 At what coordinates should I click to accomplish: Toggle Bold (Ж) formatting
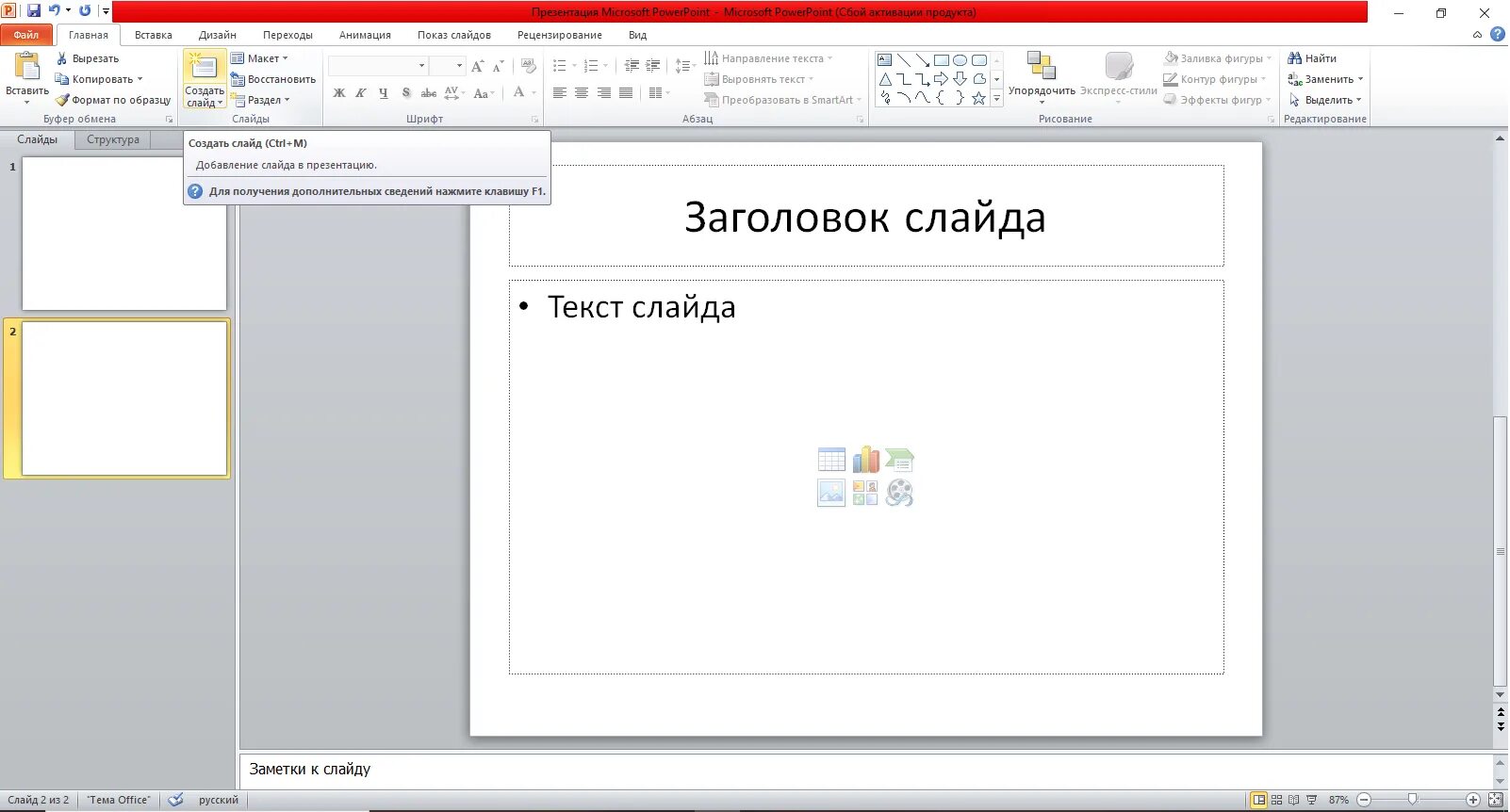click(x=339, y=93)
